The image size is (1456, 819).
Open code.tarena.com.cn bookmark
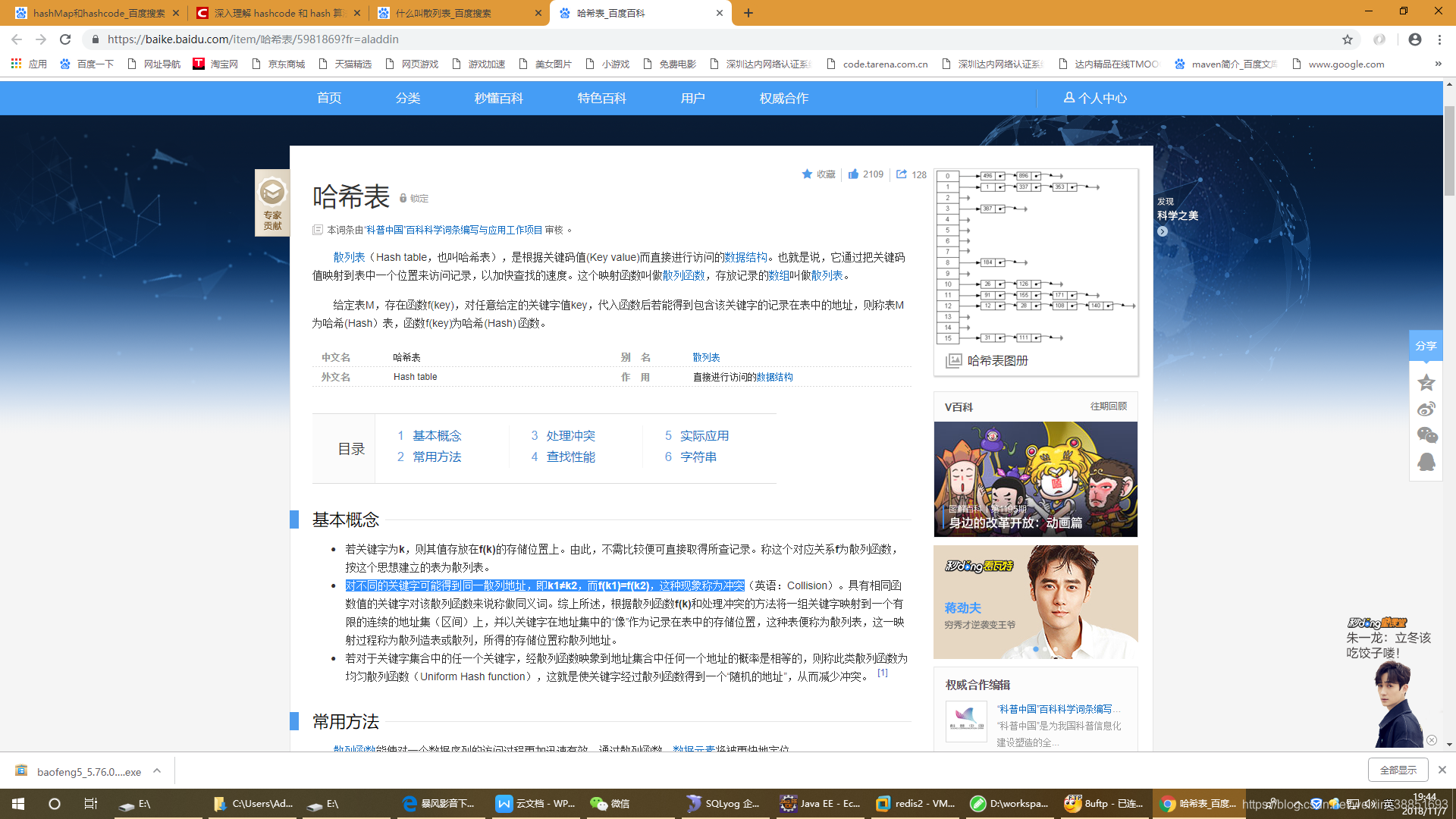(x=877, y=64)
